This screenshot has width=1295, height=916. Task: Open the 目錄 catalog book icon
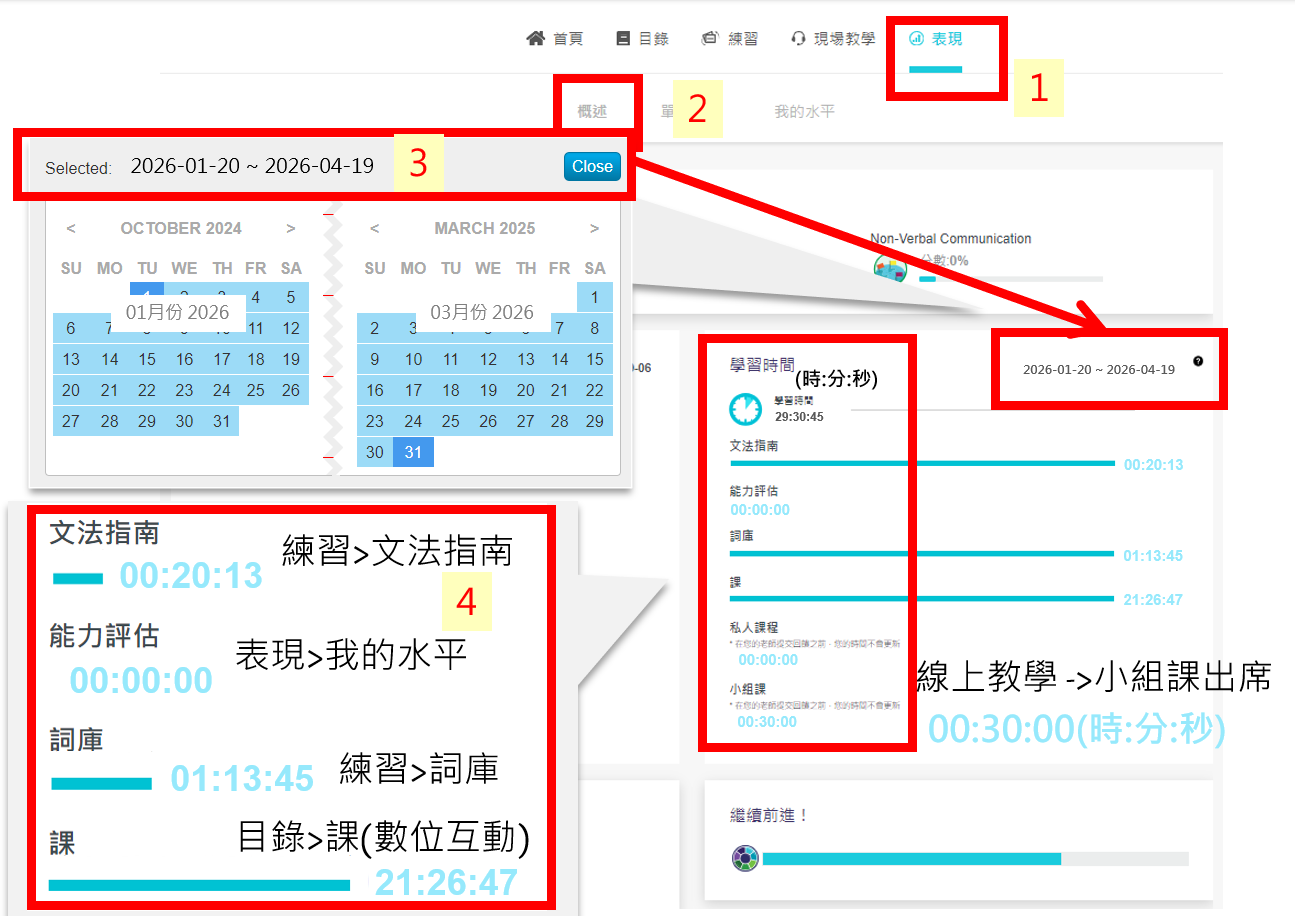[x=621, y=38]
